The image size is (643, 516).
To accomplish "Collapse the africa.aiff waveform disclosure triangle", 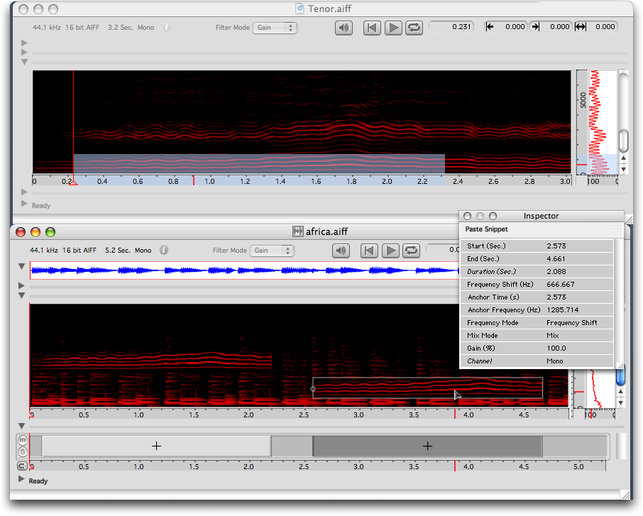I will tap(22, 267).
